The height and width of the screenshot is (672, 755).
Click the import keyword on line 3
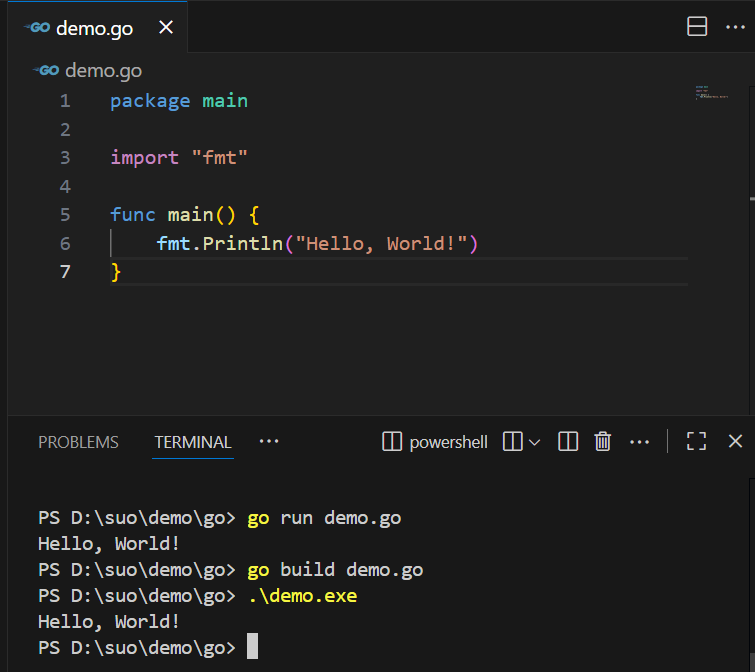point(144,158)
